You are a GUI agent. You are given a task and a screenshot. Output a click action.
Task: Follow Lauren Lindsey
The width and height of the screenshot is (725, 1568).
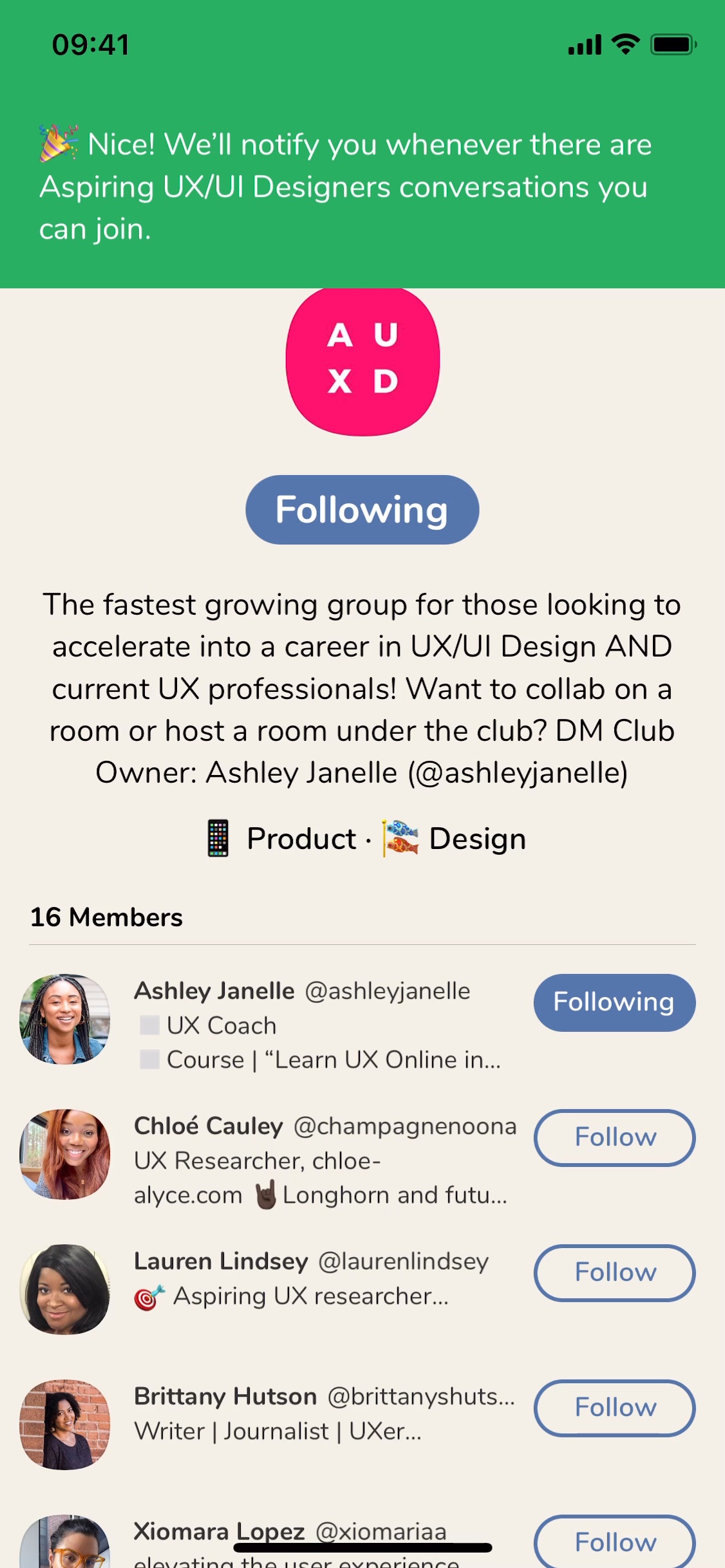point(614,1273)
